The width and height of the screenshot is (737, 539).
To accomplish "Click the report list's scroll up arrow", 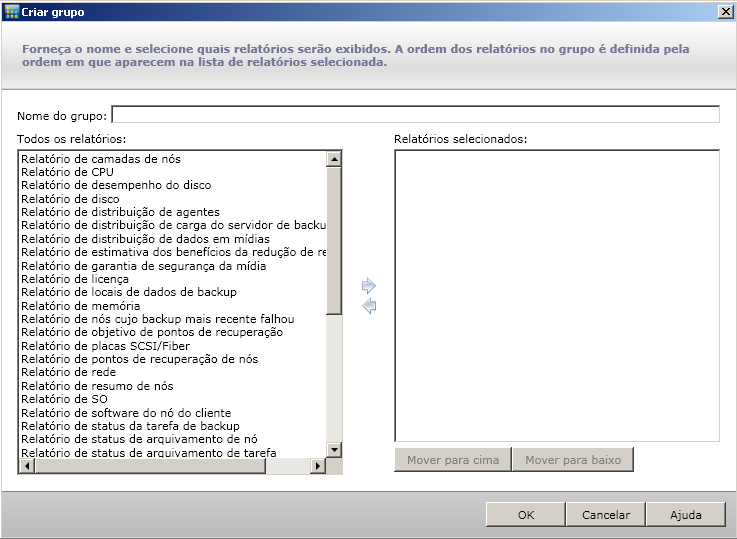I will click(334, 159).
